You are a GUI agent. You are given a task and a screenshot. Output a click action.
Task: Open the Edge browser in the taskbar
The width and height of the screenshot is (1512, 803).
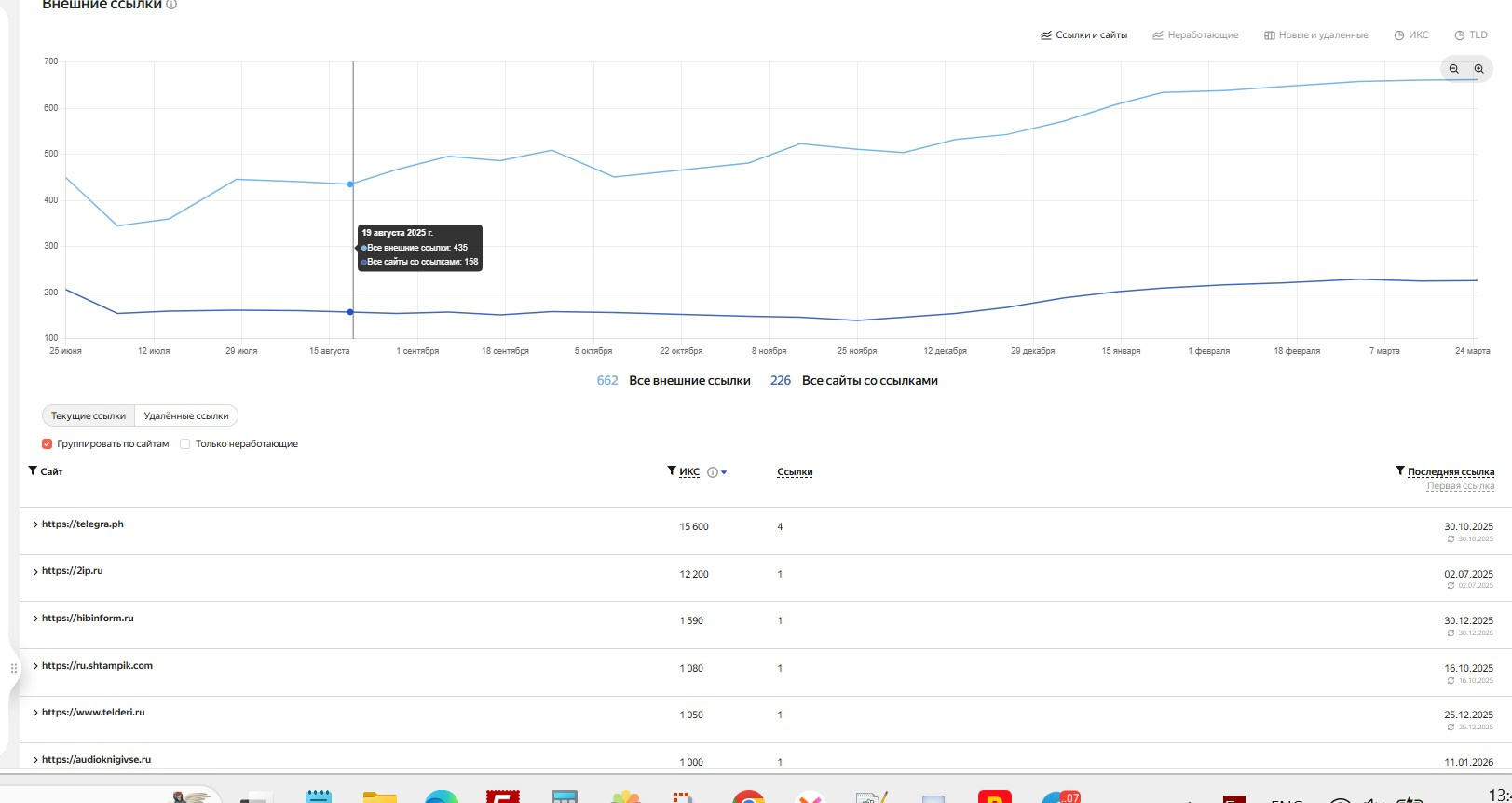[x=441, y=797]
